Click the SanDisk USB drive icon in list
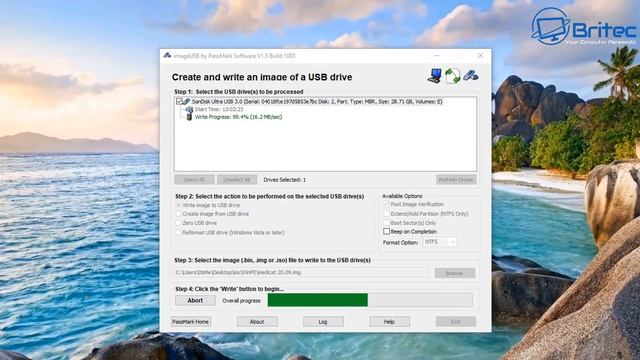This screenshot has width=640, height=360. [x=186, y=101]
